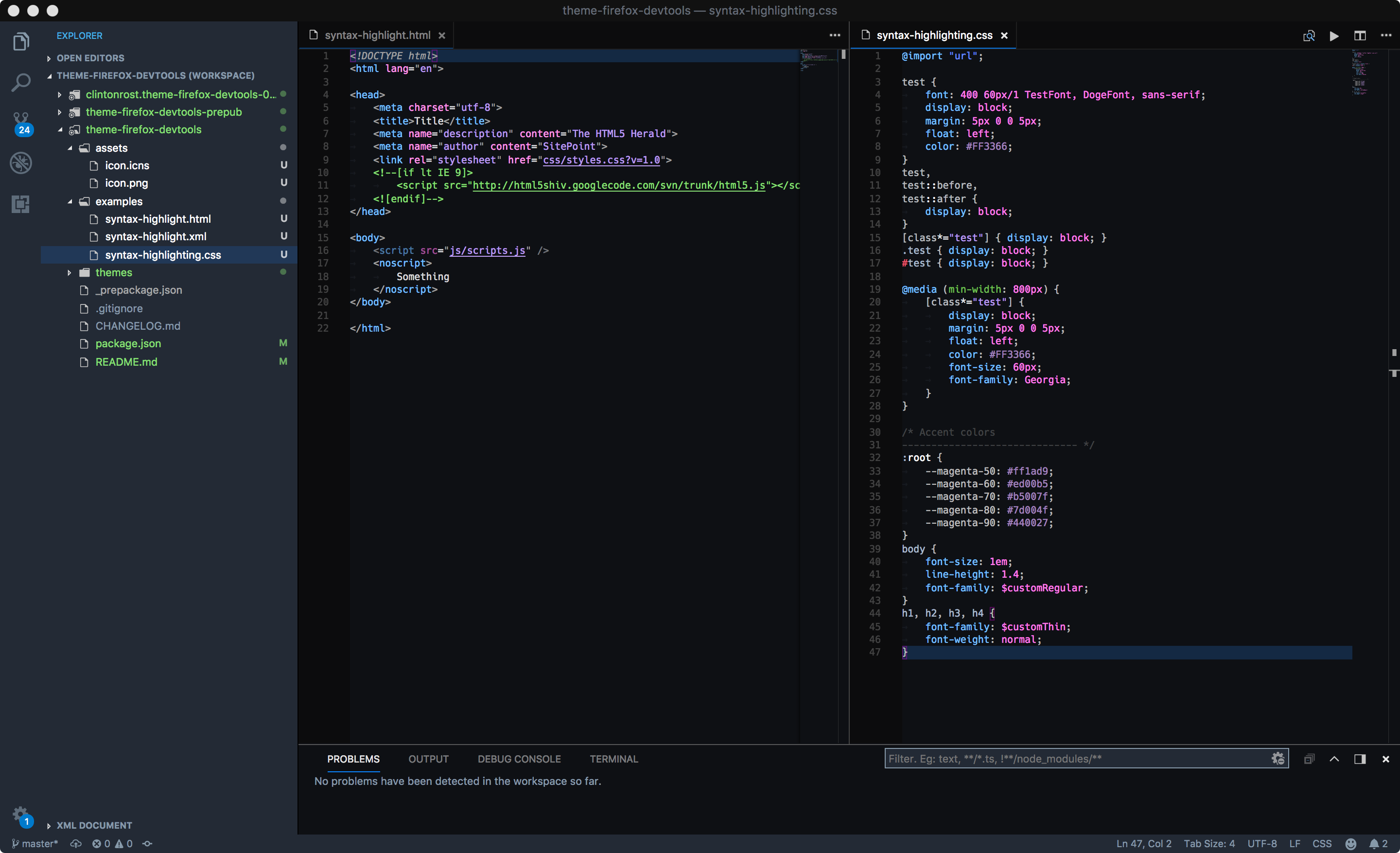Click the run play icon in editor toolbar
This screenshot has width=1400, height=853.
pos(1334,36)
